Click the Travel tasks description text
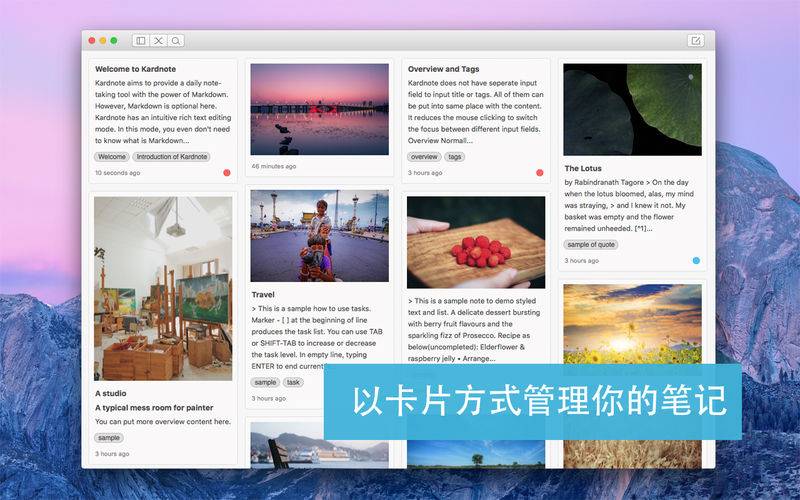 coord(317,337)
